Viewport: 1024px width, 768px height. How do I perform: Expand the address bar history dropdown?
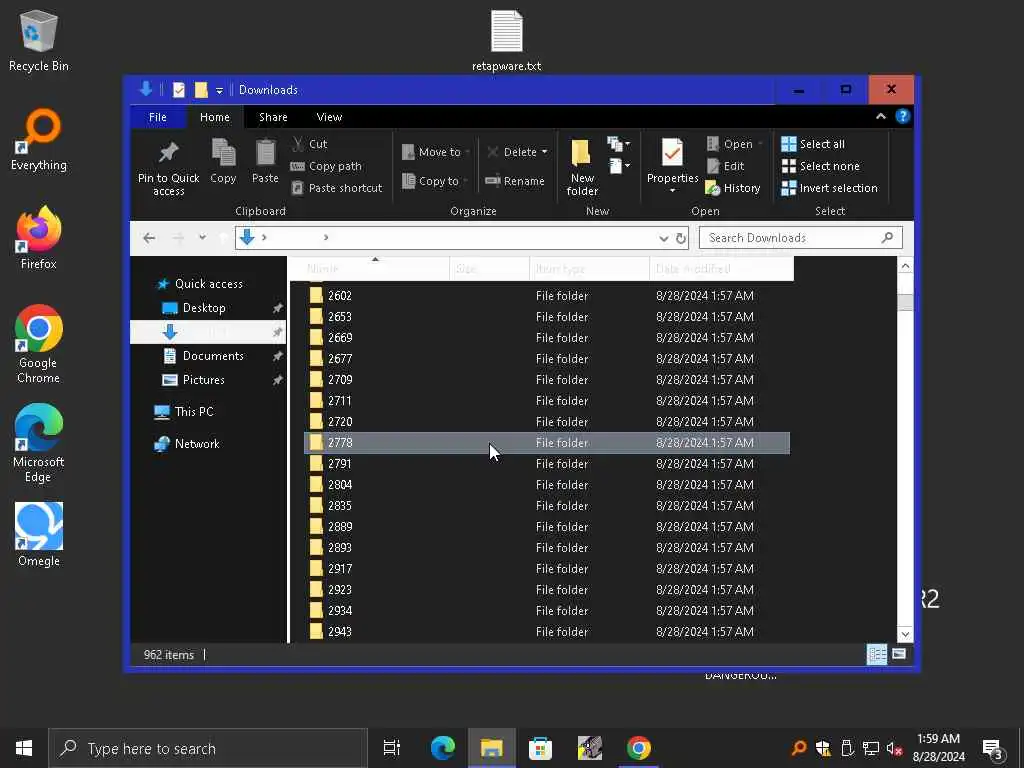click(x=664, y=238)
